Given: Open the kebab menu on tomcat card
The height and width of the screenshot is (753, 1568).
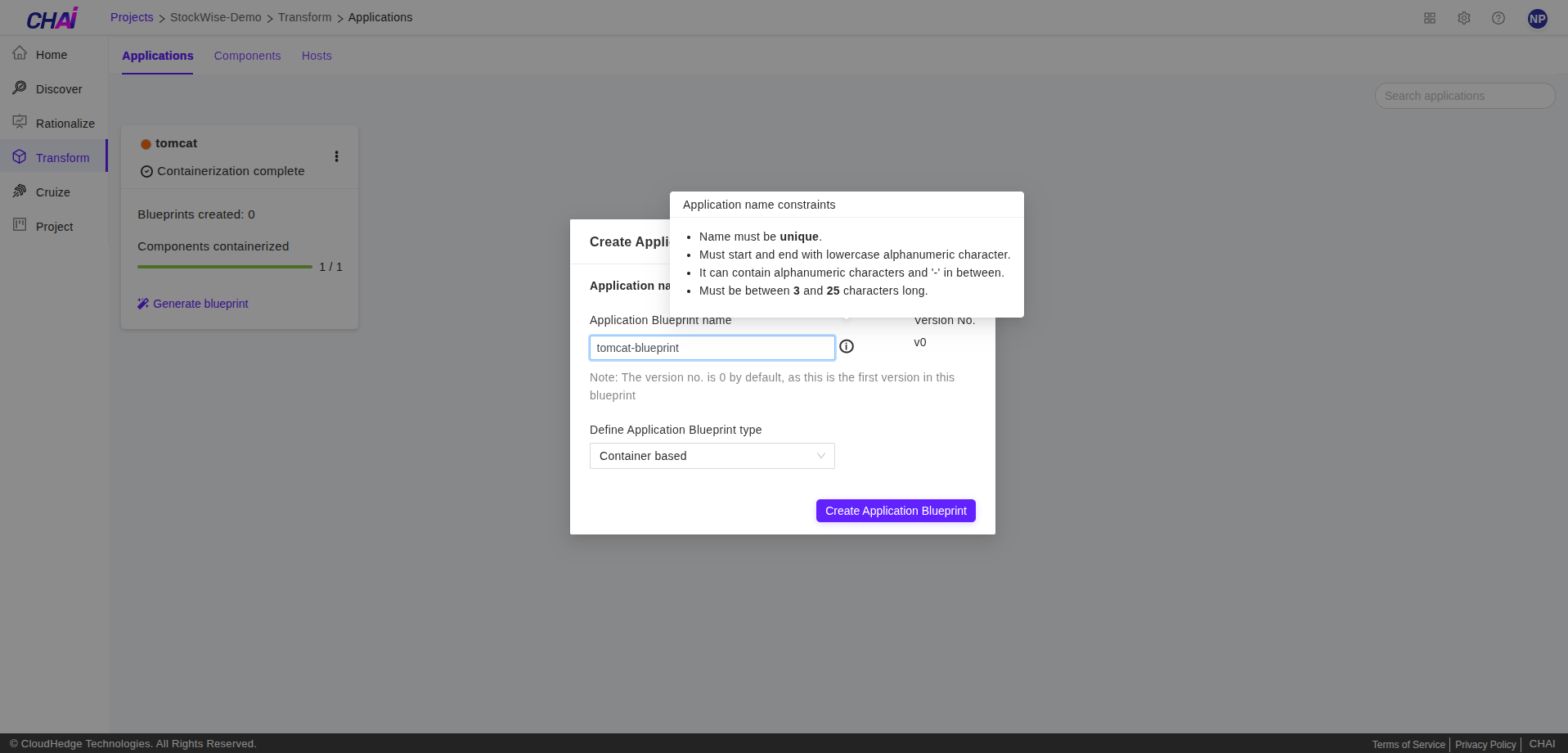Looking at the screenshot, I should (x=336, y=156).
